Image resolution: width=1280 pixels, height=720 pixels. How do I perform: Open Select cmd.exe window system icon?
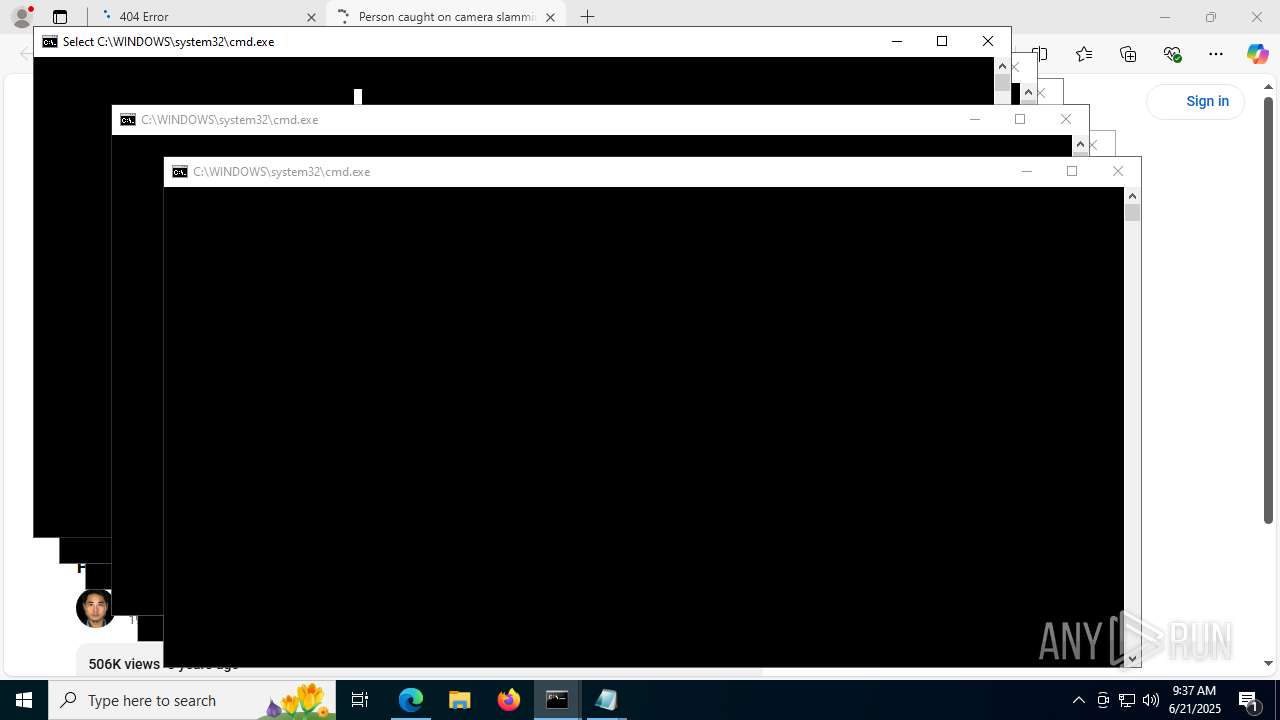point(50,42)
